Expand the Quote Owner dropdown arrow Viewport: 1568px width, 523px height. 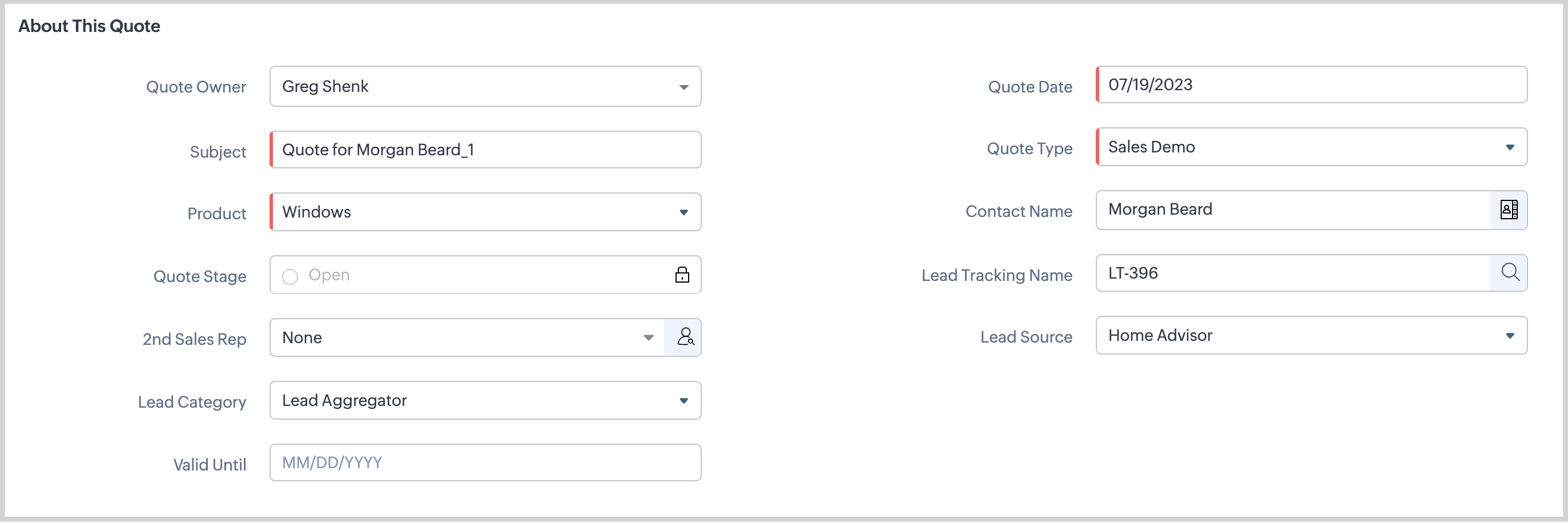pos(684,87)
